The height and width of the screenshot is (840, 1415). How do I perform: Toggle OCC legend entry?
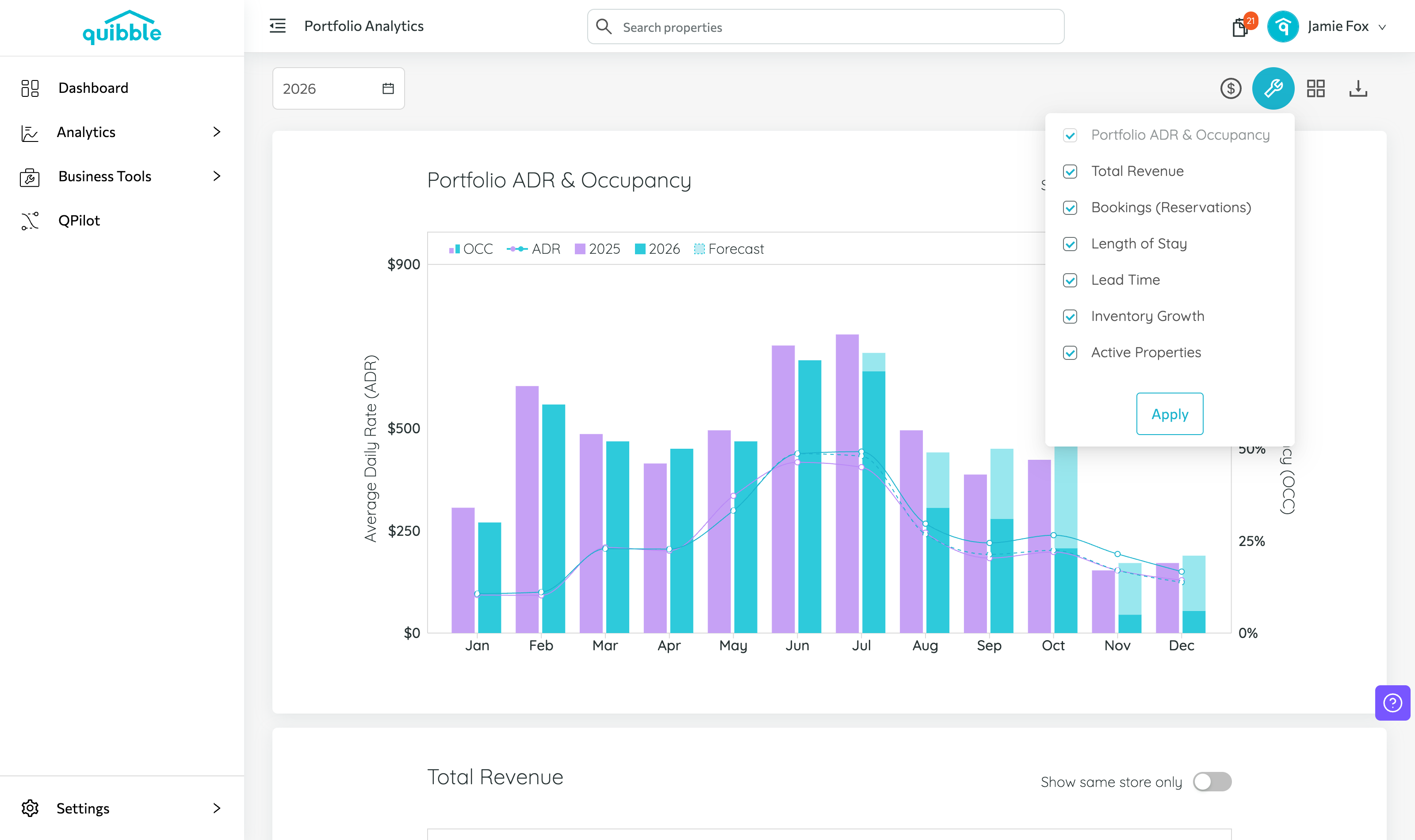(x=470, y=249)
